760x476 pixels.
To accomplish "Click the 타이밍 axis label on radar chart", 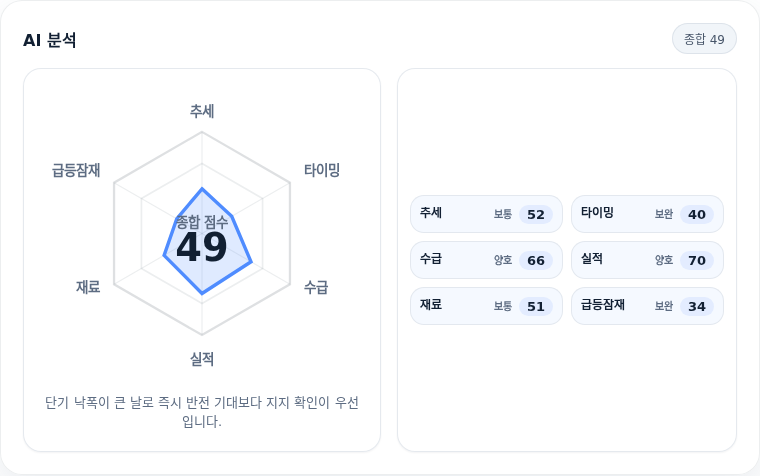I will coord(322,170).
